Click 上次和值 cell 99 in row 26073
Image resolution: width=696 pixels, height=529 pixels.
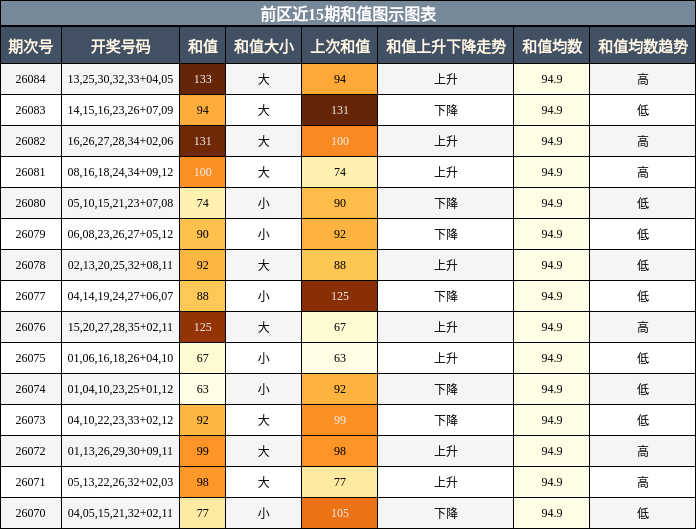pos(340,420)
